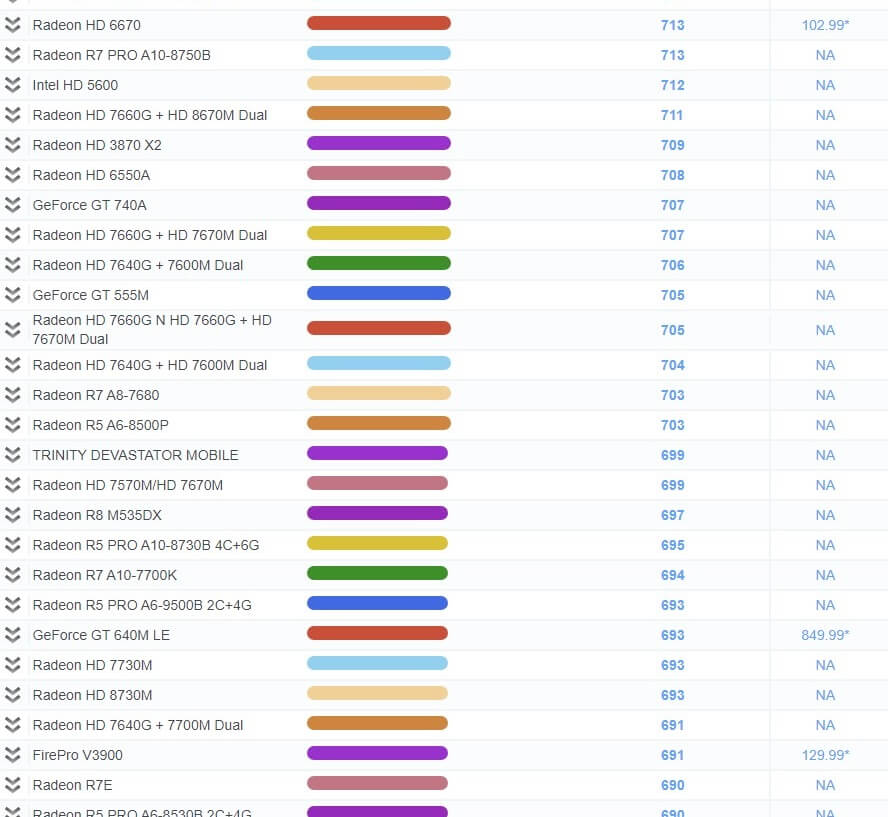This screenshot has height=817, width=888.
Task: Expand the GeForce GT 640M LE row chevron
Action: point(12,635)
